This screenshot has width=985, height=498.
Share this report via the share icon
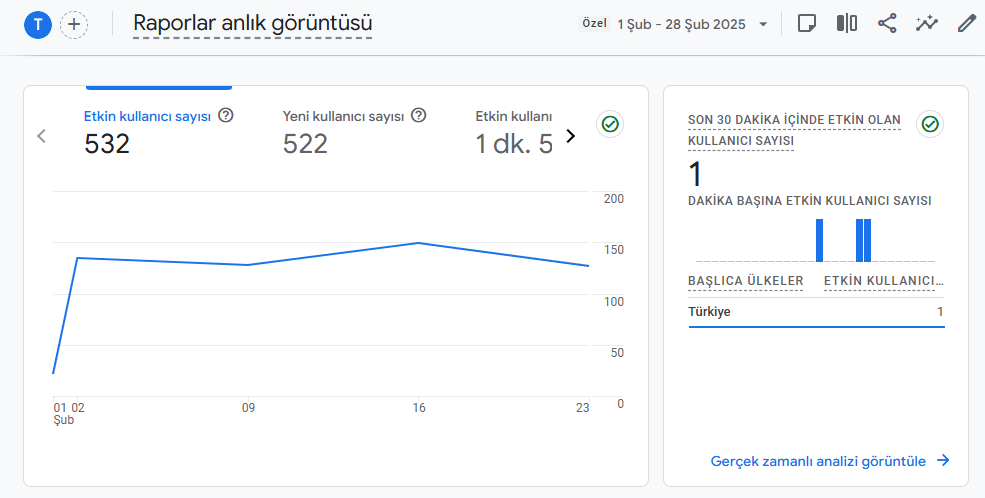(887, 24)
